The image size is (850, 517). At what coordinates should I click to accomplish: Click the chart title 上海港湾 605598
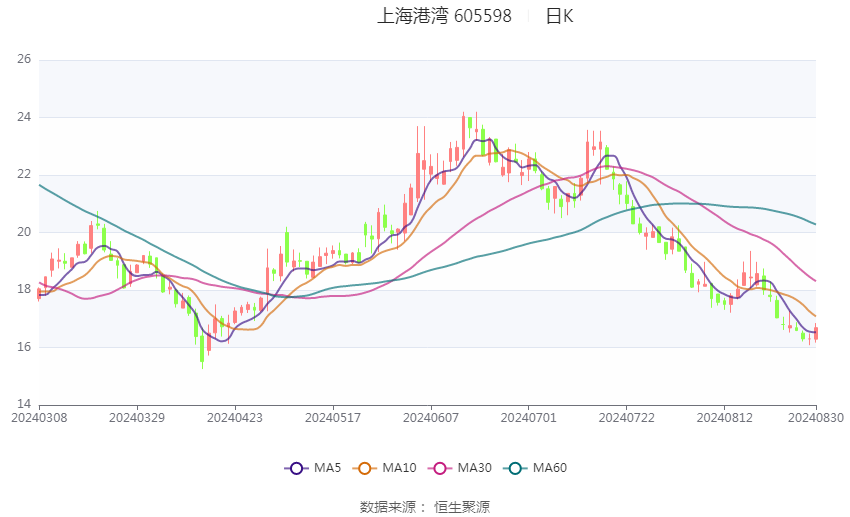coord(444,16)
